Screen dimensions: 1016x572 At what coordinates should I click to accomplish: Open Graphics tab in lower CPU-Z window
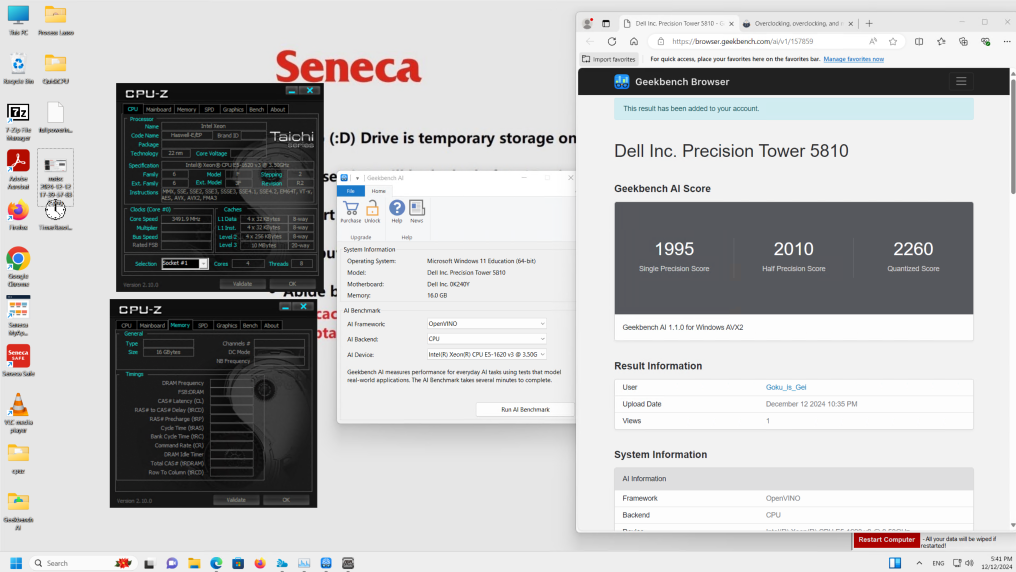(x=226, y=325)
